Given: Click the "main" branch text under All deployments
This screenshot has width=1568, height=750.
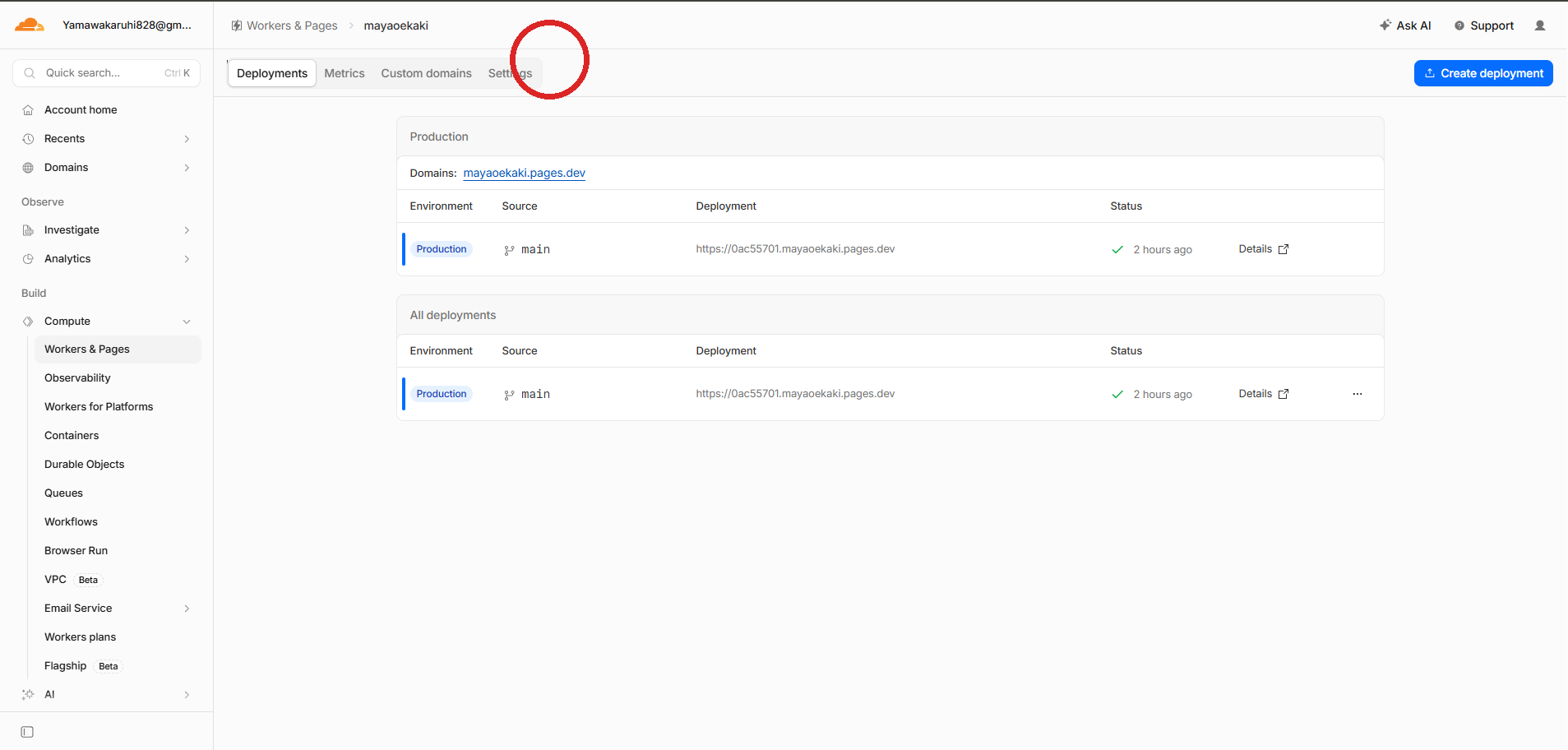Looking at the screenshot, I should 536,395.
